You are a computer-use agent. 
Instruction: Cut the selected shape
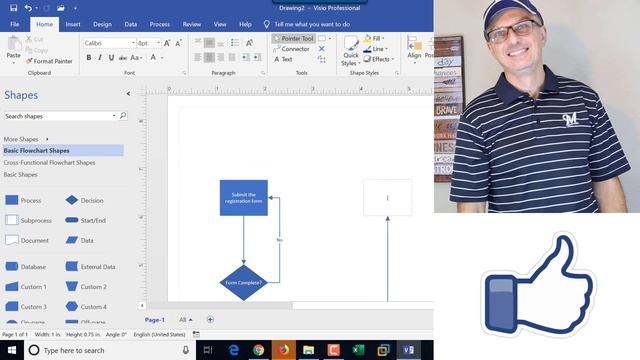click(35, 39)
